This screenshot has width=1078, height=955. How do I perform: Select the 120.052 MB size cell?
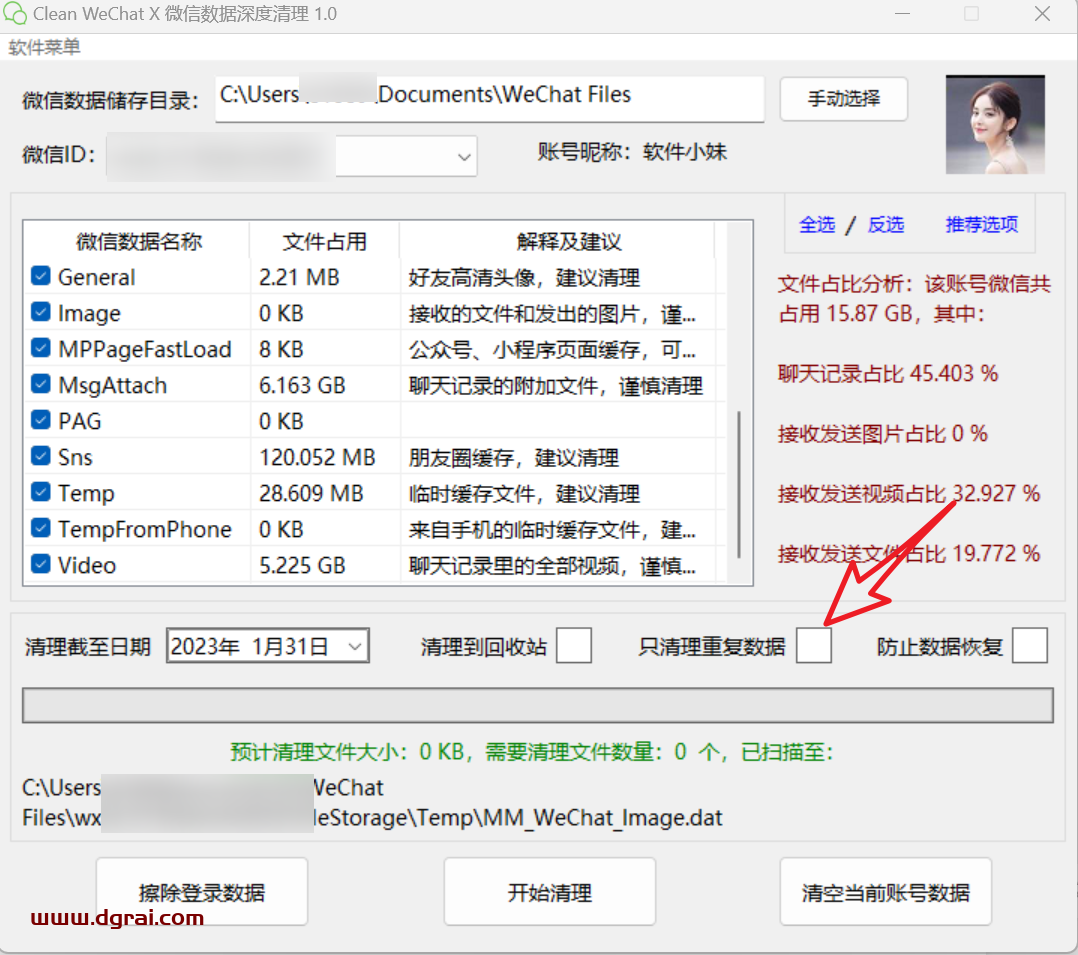pyautogui.click(x=317, y=457)
